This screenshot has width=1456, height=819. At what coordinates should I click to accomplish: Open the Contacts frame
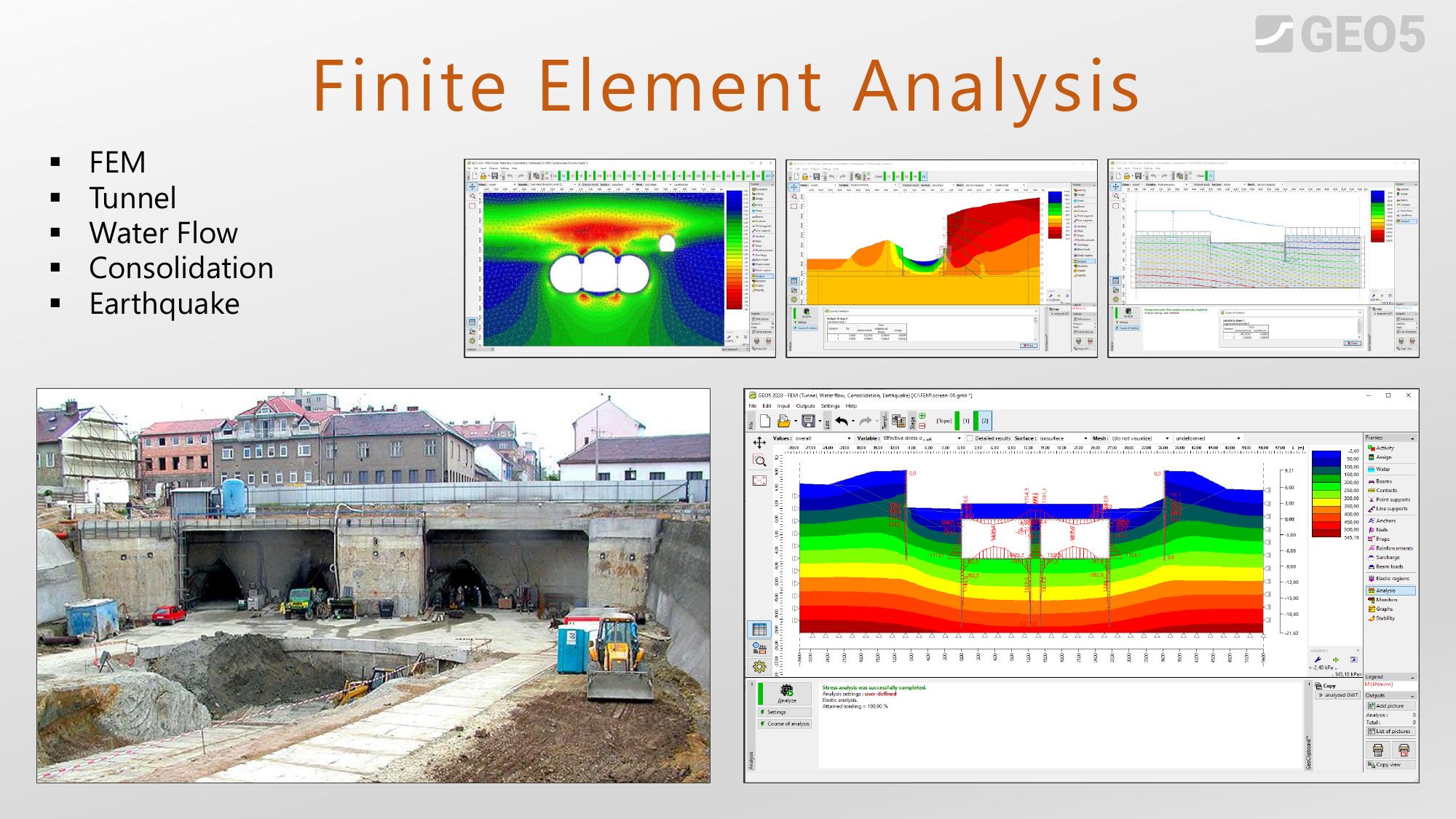1390,491
